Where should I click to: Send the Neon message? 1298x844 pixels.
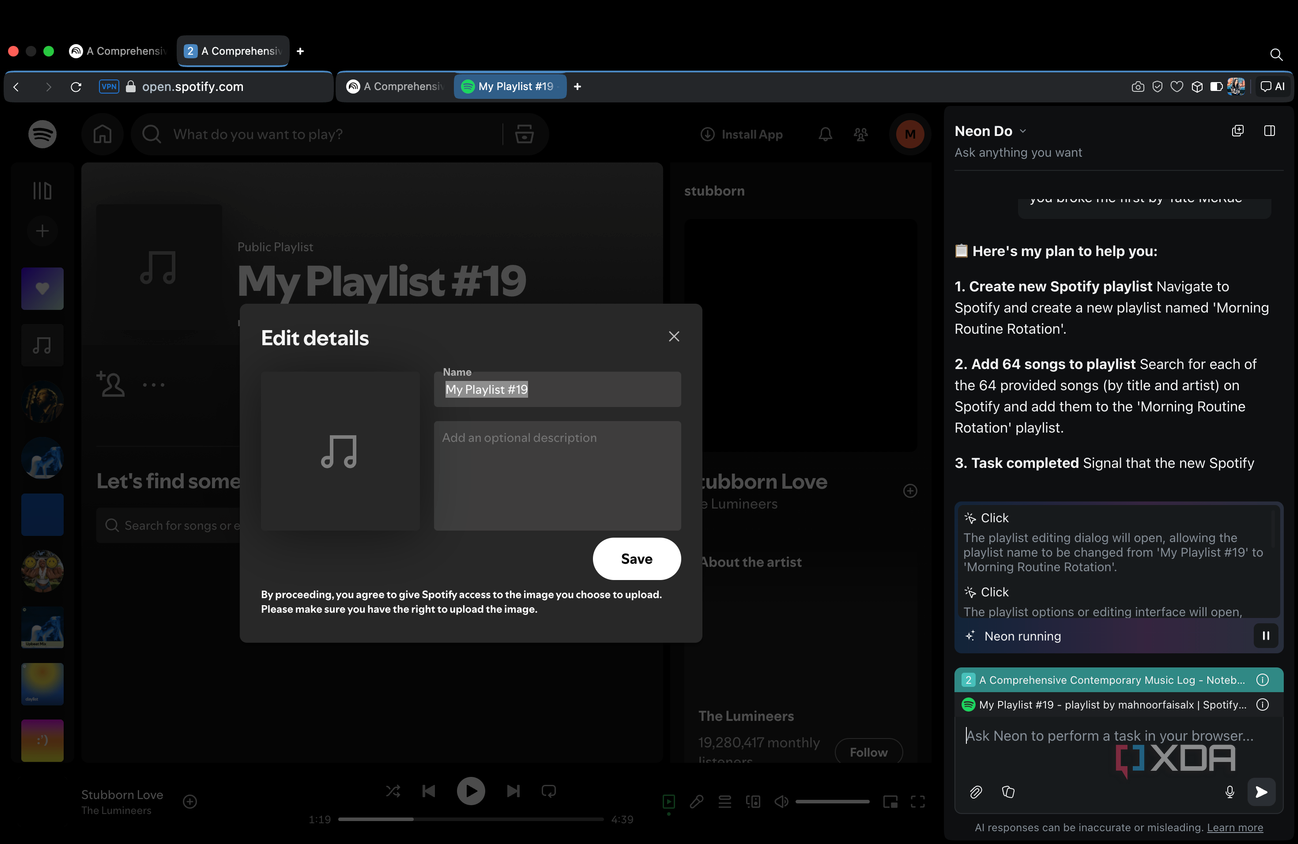click(1262, 792)
